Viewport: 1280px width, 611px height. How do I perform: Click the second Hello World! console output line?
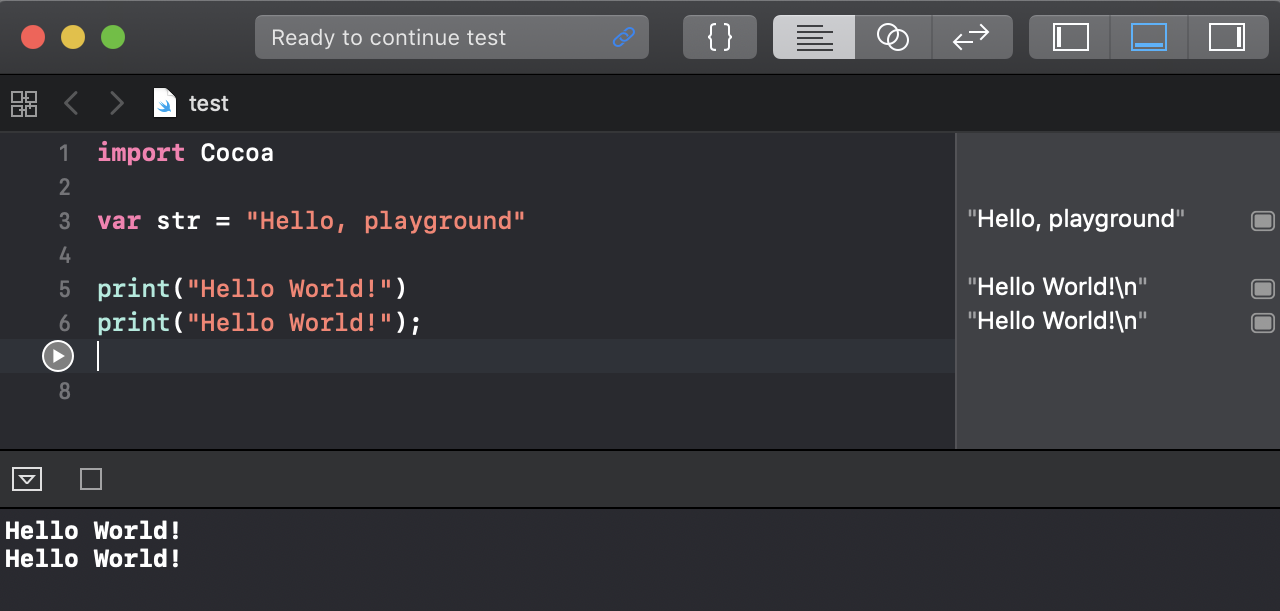coord(93,558)
